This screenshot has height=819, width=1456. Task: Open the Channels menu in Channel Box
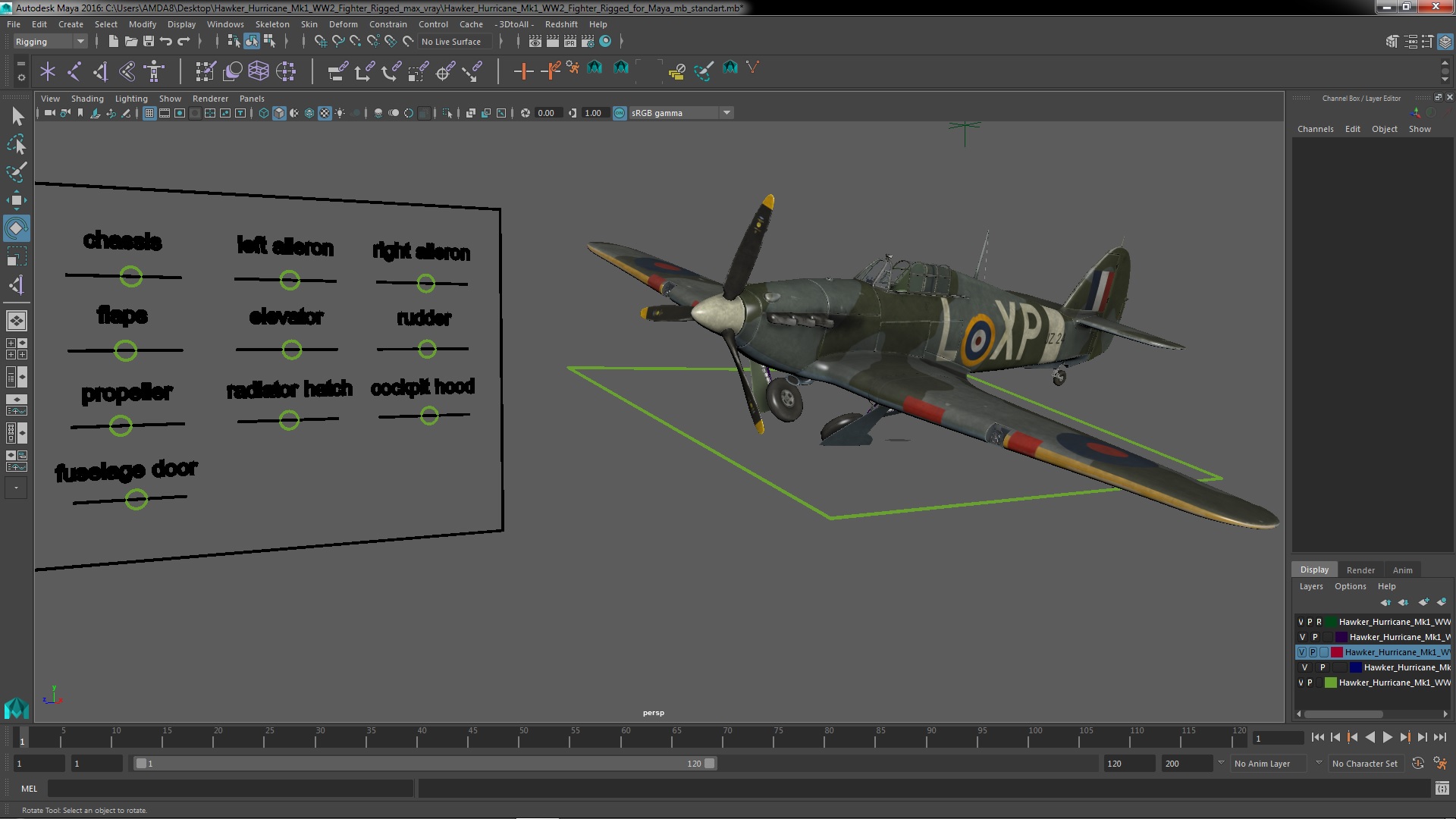pyautogui.click(x=1315, y=129)
